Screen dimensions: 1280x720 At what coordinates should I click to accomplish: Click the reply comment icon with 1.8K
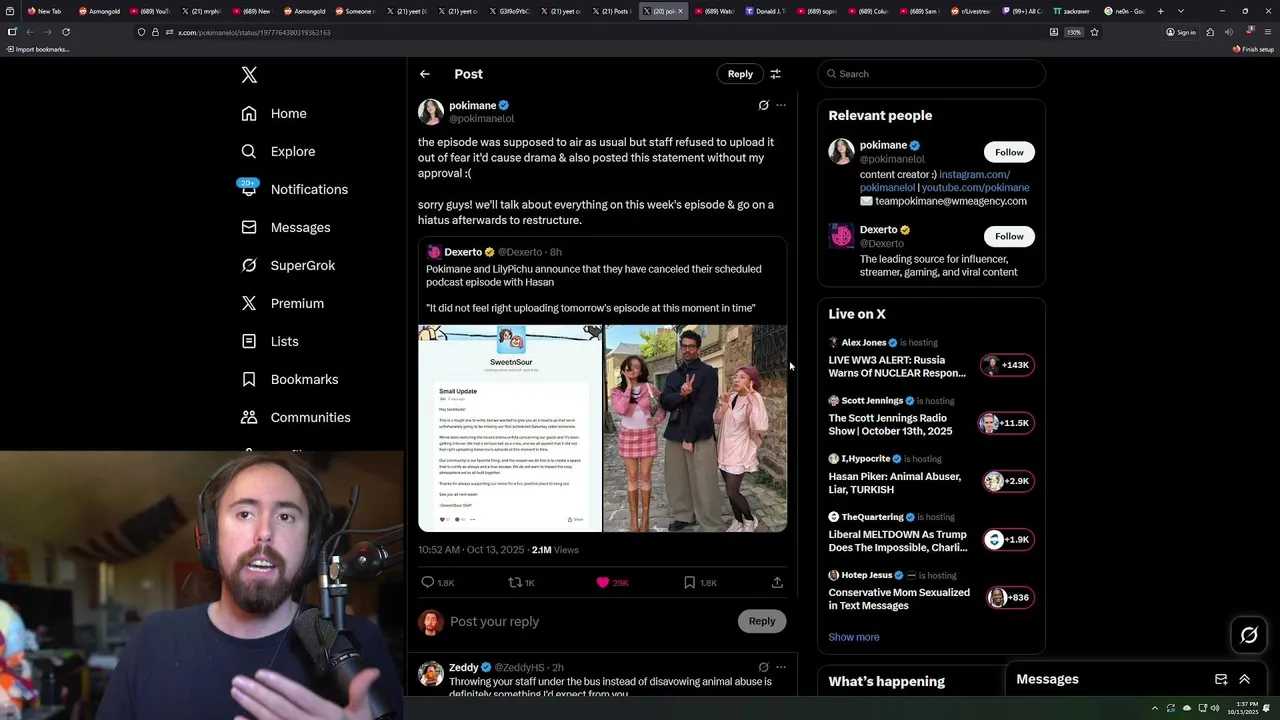[428, 582]
